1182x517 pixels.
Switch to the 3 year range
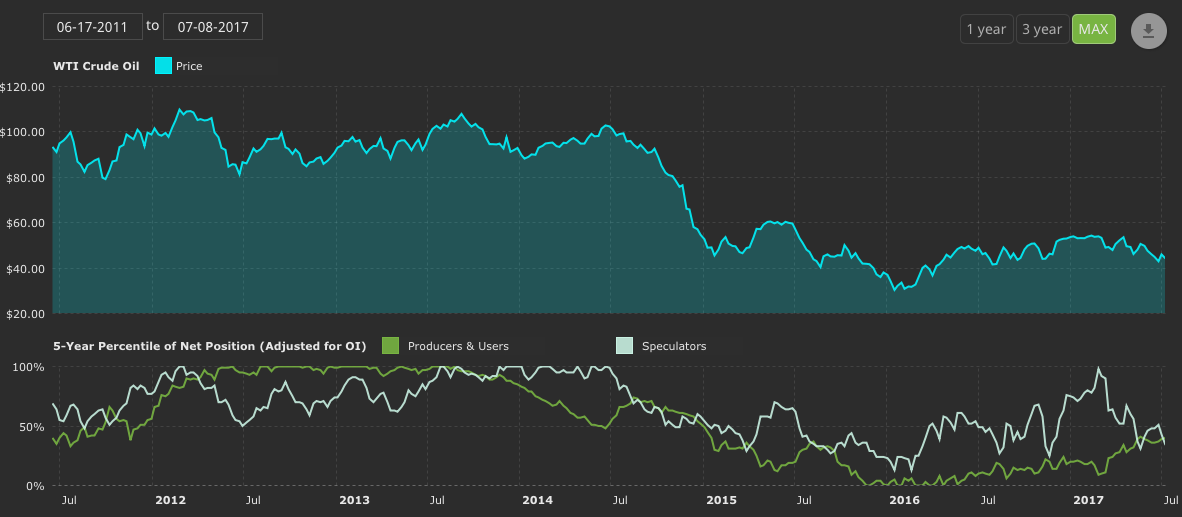pos(1042,29)
